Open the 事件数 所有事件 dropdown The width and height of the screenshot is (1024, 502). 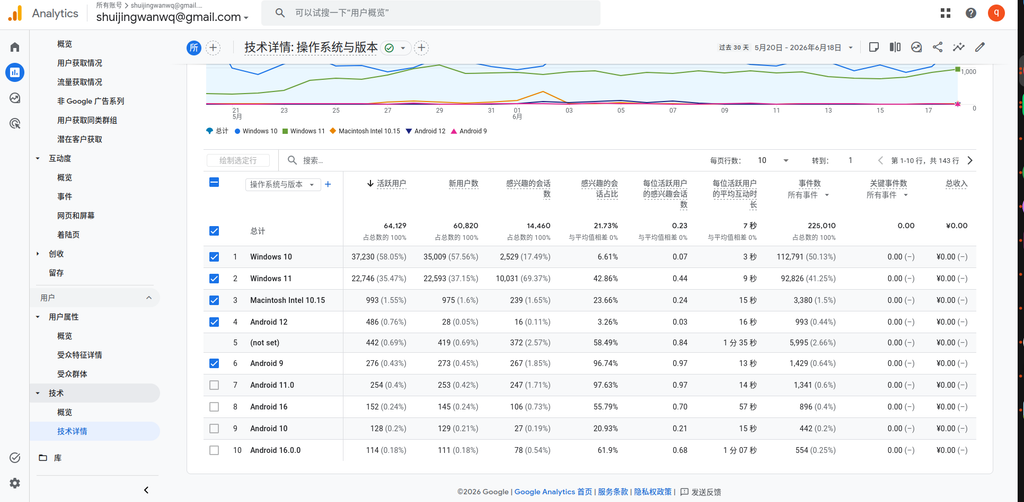(x=808, y=195)
